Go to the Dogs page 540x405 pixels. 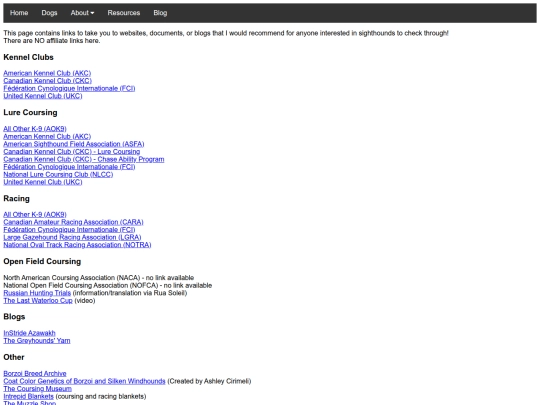click(x=49, y=13)
